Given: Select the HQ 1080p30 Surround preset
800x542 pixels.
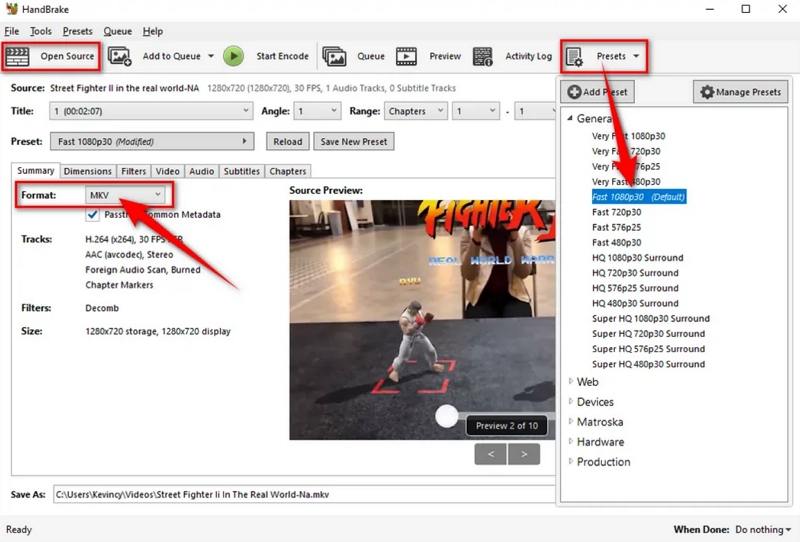Looking at the screenshot, I should click(x=637, y=258).
